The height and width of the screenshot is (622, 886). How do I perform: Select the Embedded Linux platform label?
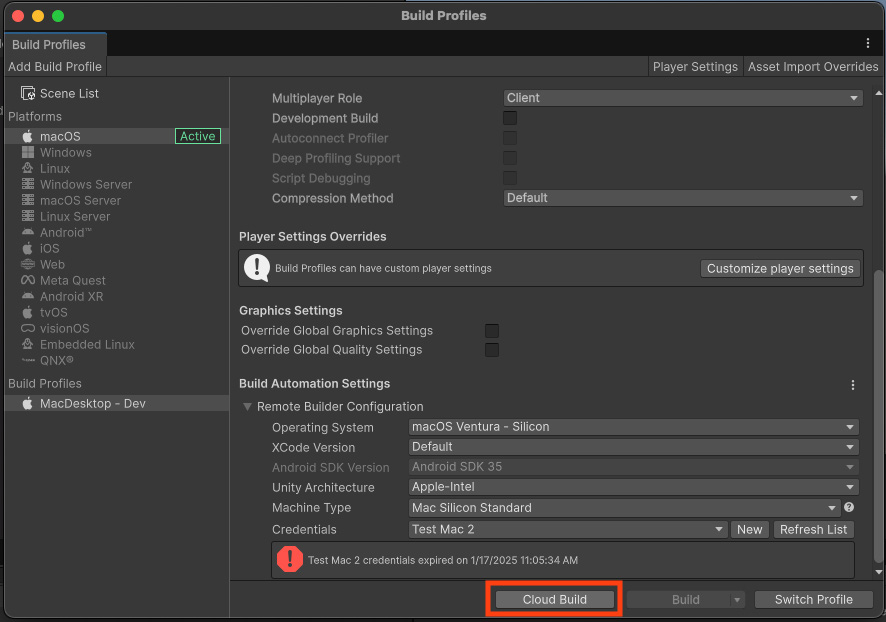pos(87,344)
